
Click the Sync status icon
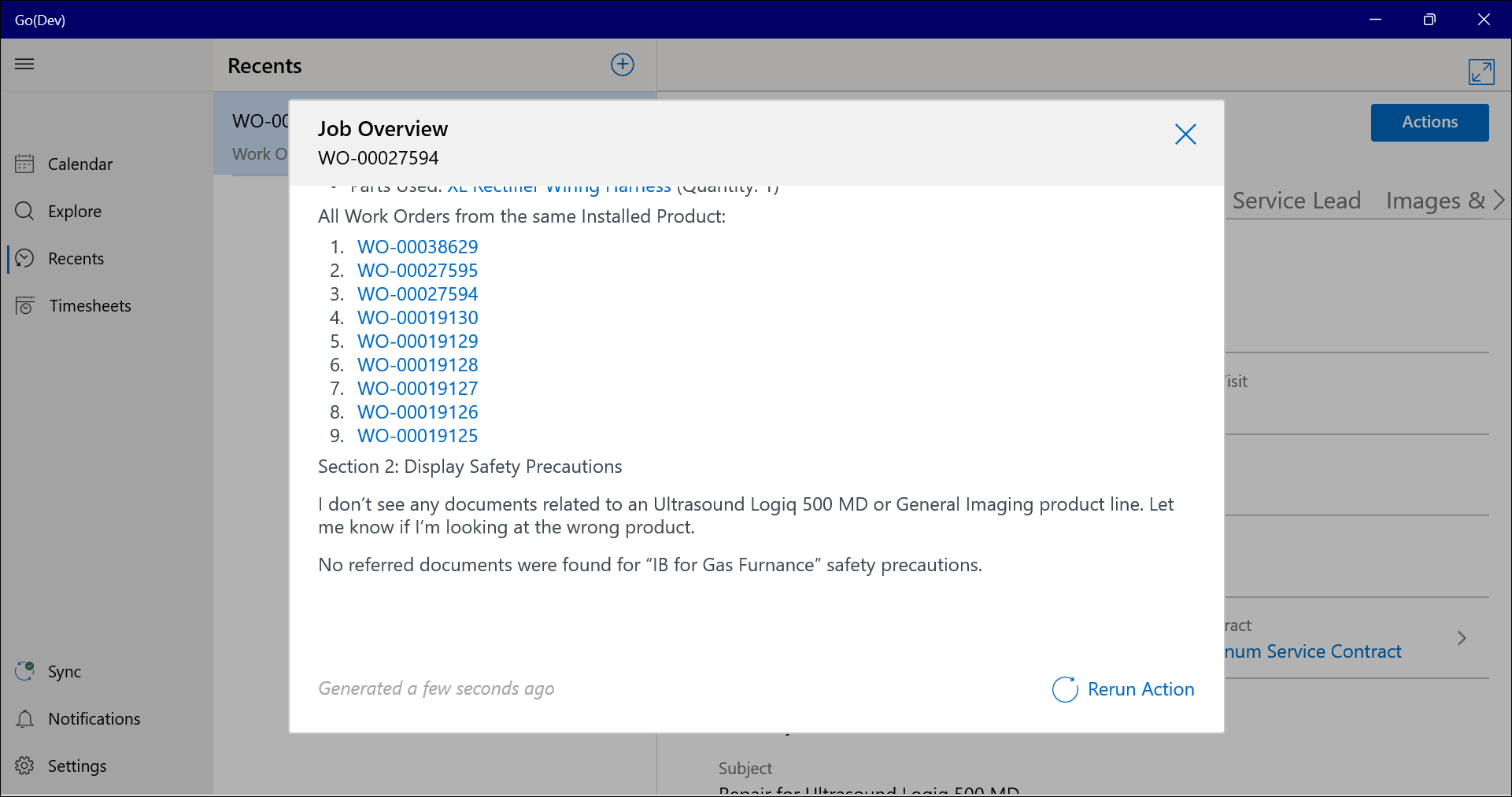tap(24, 671)
